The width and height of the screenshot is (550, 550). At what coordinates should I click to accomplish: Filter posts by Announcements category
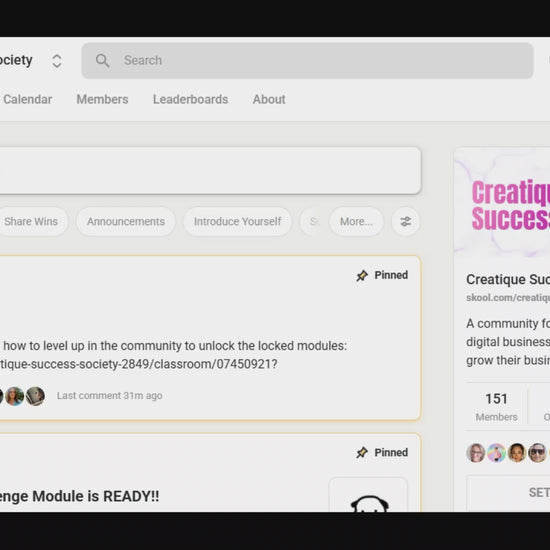point(126,222)
